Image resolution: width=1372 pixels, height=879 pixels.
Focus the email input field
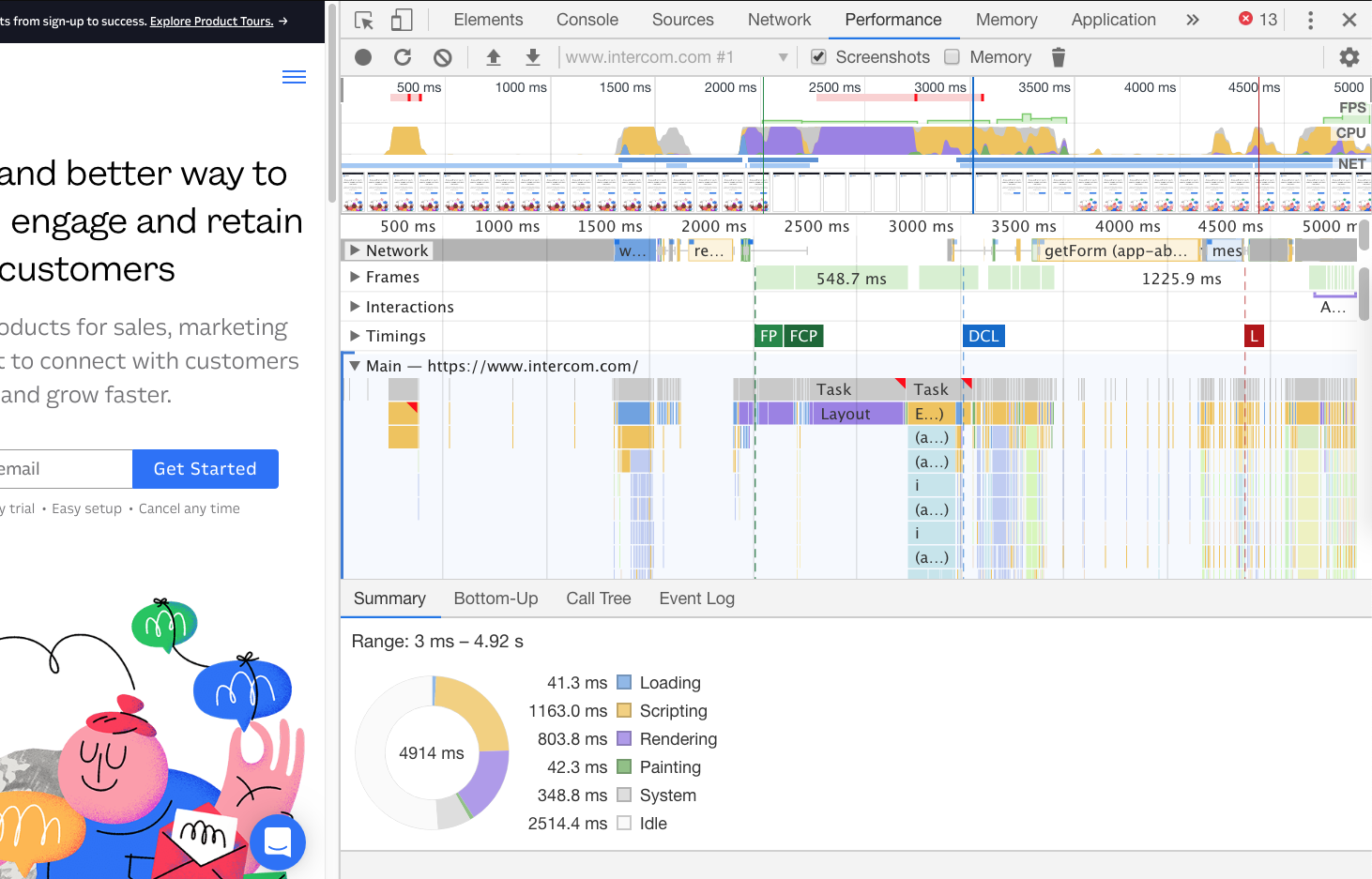66,469
